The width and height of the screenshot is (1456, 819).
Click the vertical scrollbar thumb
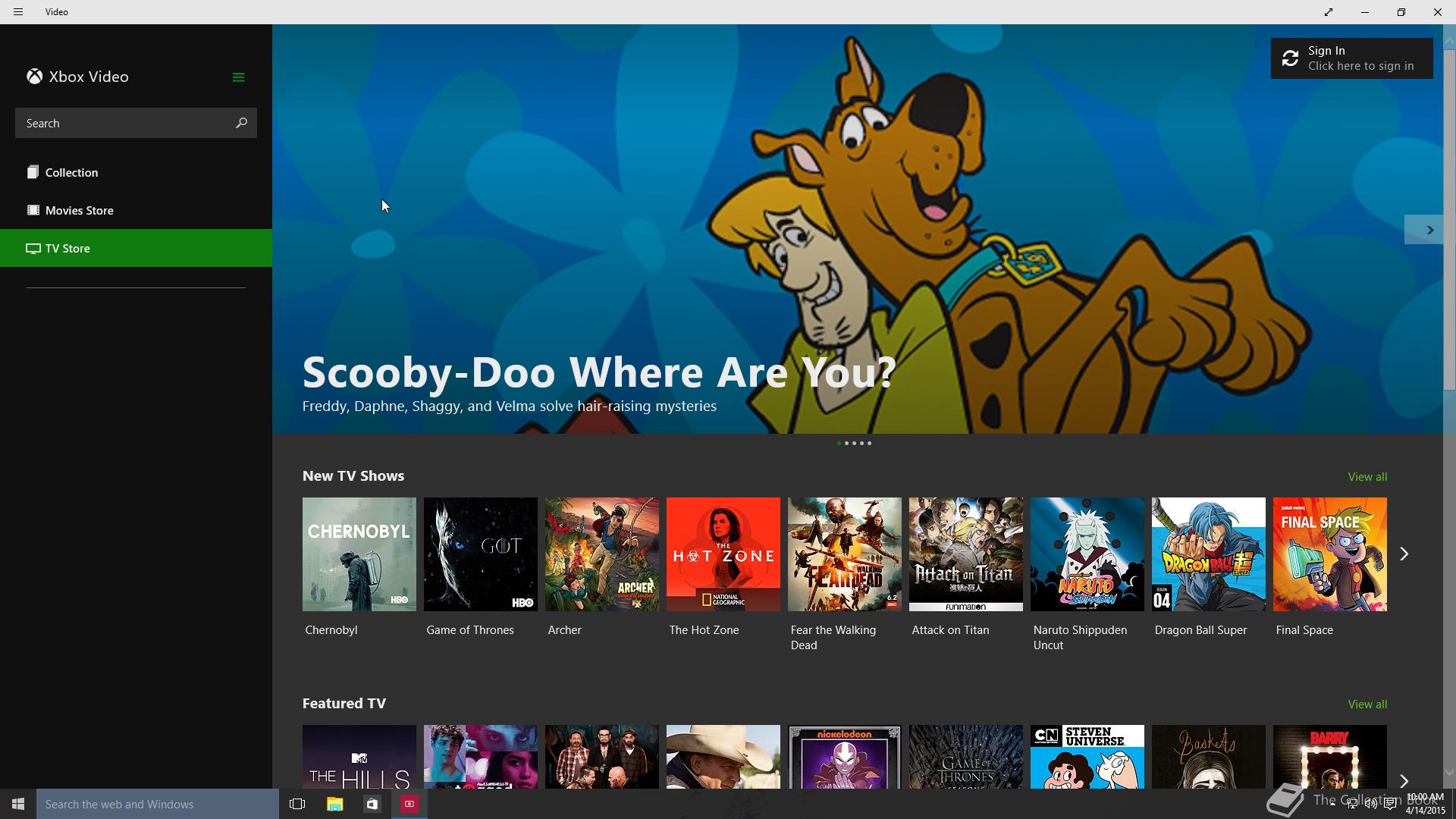coord(1449,220)
